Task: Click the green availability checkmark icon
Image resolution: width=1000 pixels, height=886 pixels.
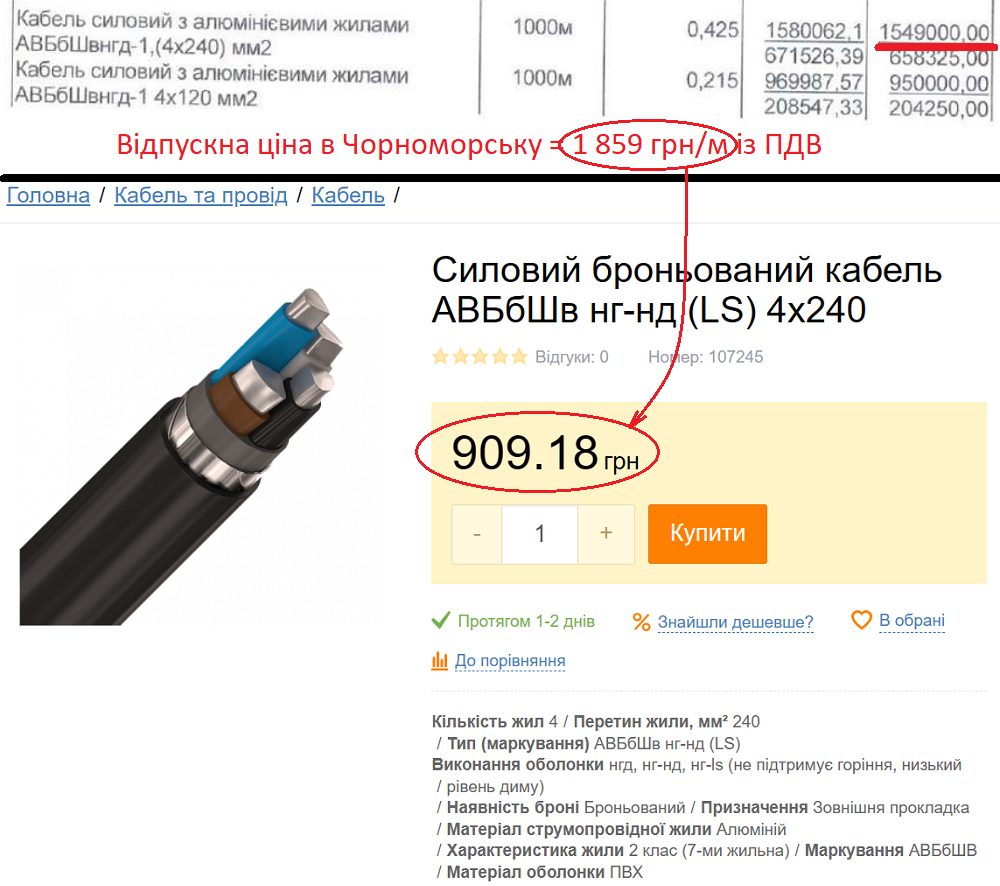Action: click(x=441, y=621)
